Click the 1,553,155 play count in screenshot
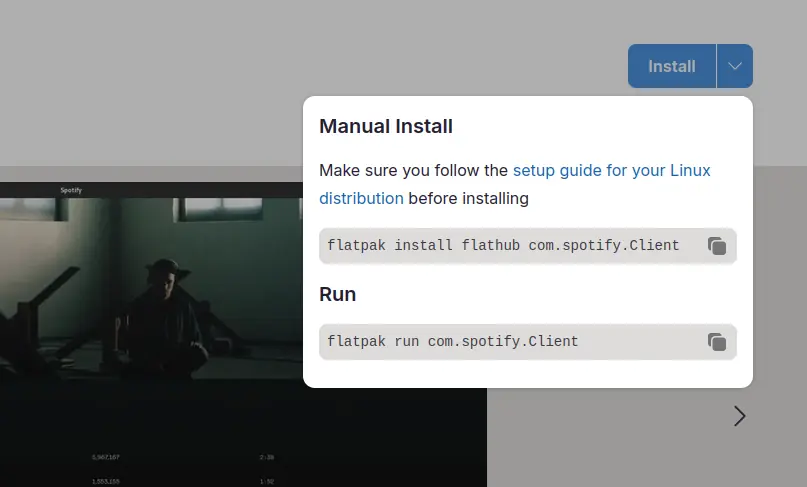The height and width of the screenshot is (487, 807). [x=106, y=481]
